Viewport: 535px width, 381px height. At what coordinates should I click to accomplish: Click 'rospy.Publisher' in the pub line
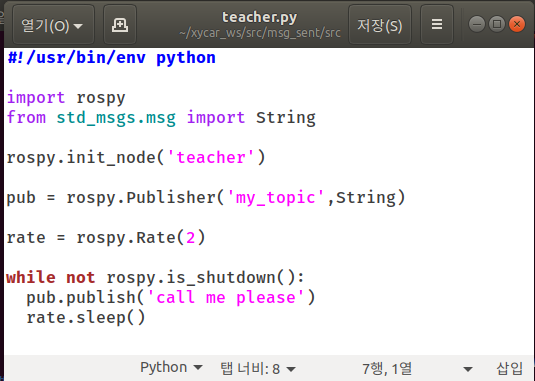[x=141, y=198]
